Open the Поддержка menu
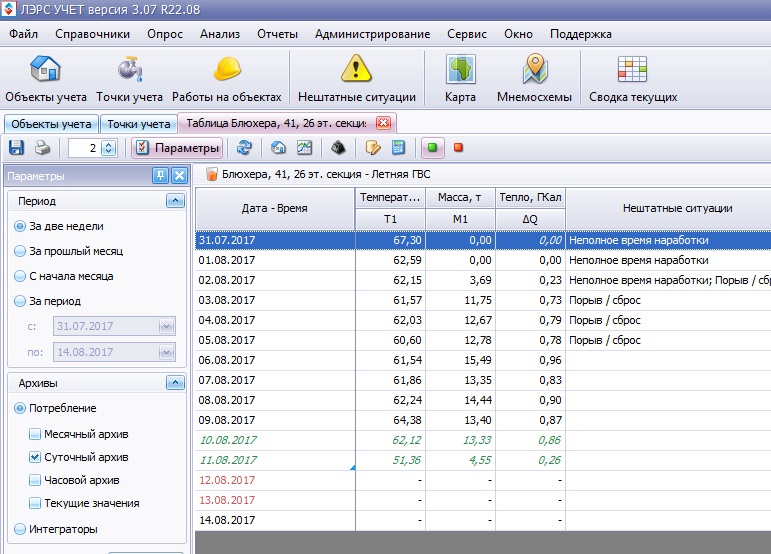Screen dimensions: 771x554 [581, 34]
